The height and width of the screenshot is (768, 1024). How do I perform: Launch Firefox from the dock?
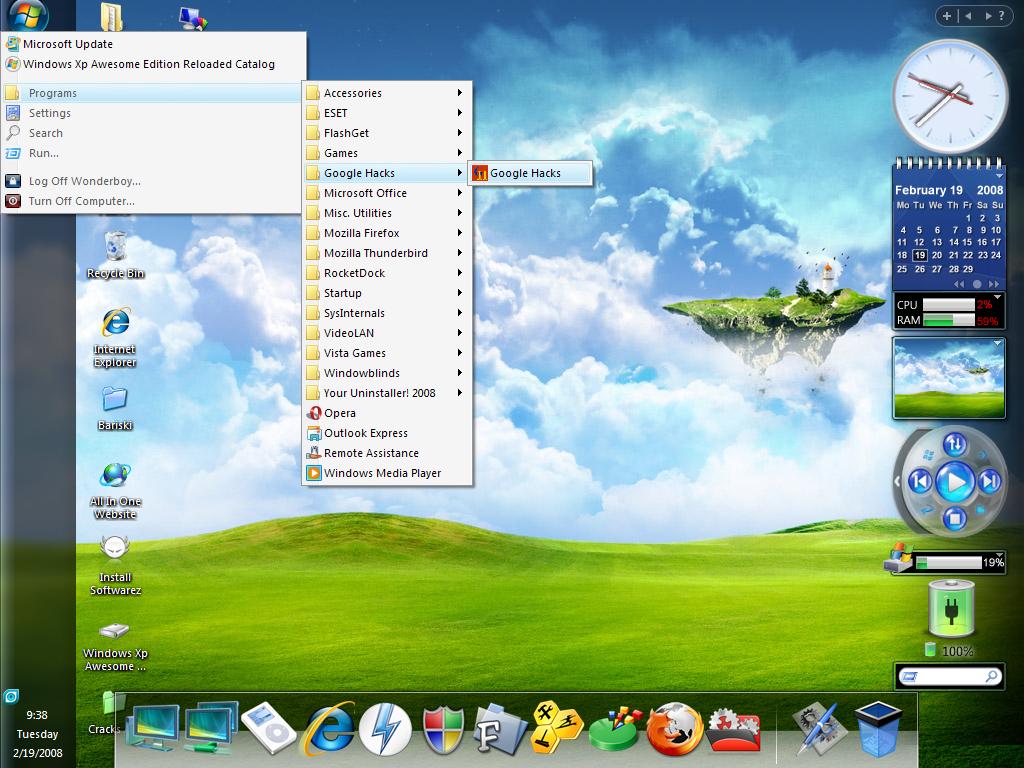(673, 725)
